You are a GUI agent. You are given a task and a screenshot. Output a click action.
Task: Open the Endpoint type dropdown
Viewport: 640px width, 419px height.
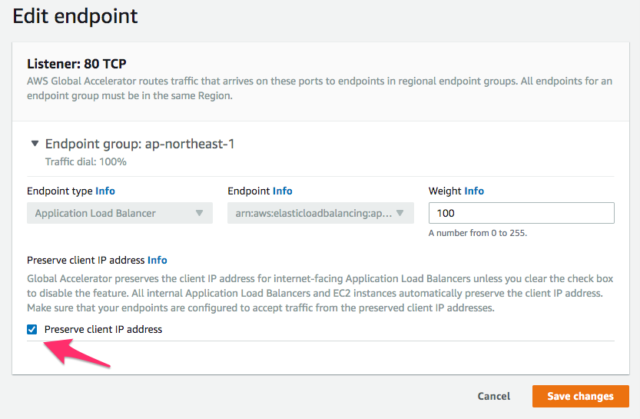(119, 213)
